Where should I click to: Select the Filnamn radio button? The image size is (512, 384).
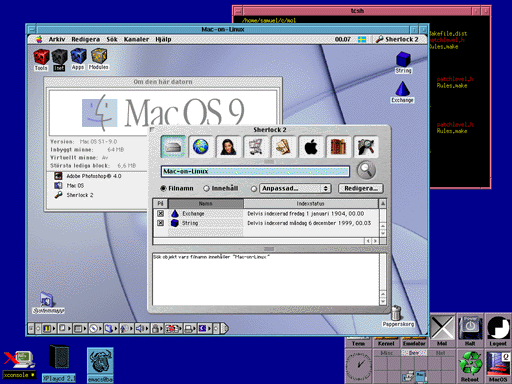point(163,188)
